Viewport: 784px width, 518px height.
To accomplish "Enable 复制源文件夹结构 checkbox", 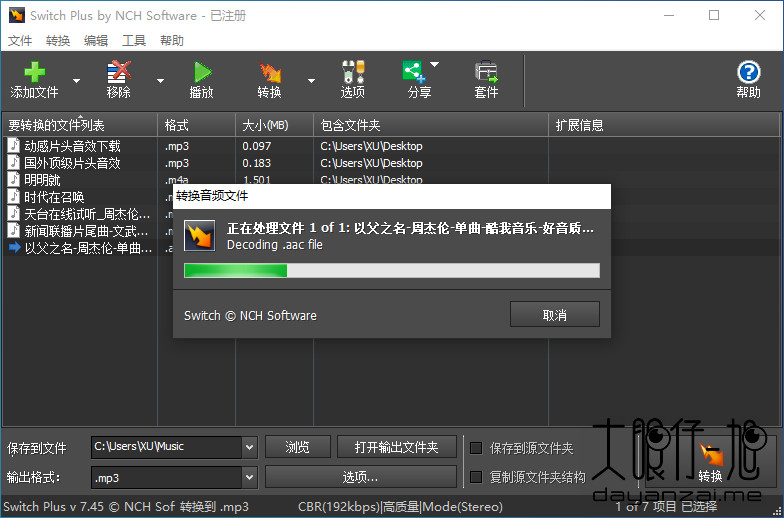I will (476, 477).
